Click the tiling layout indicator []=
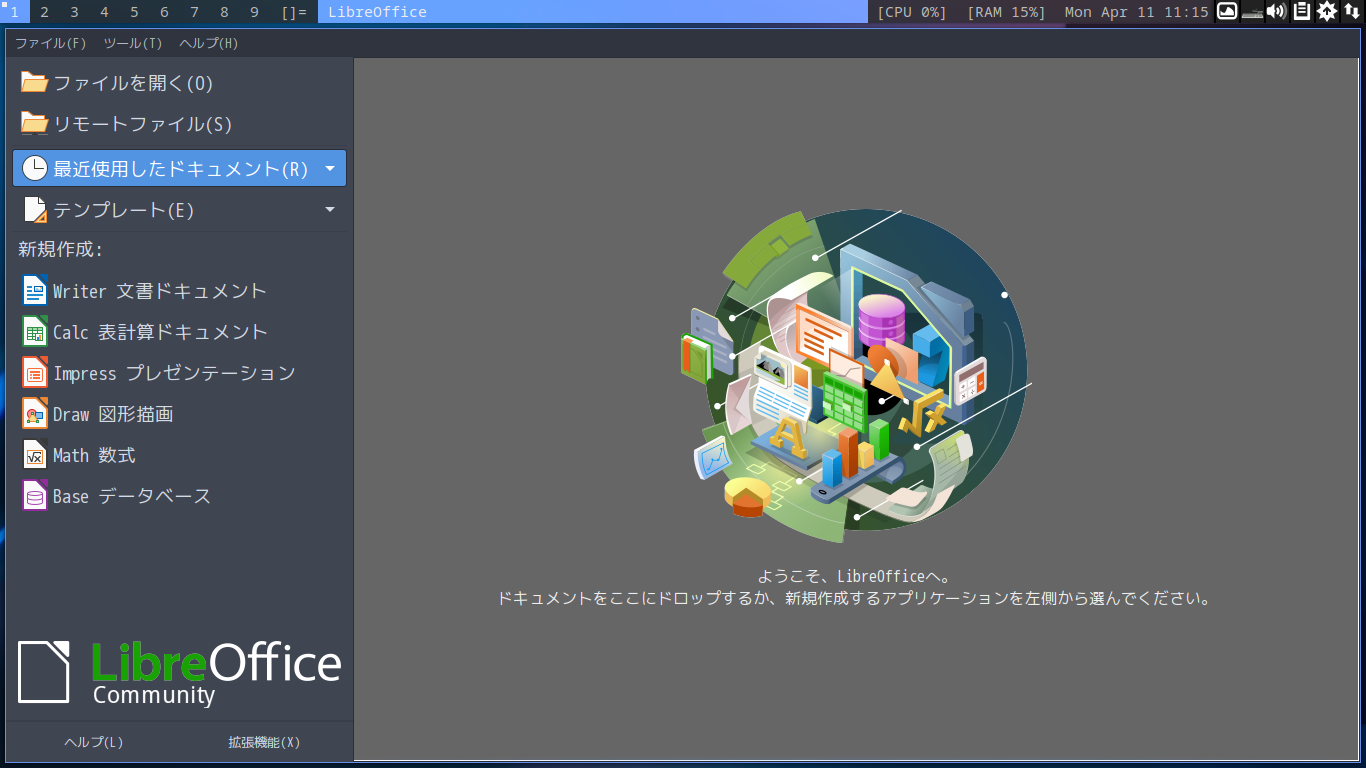Viewport: 1366px width, 768px height. tap(294, 12)
